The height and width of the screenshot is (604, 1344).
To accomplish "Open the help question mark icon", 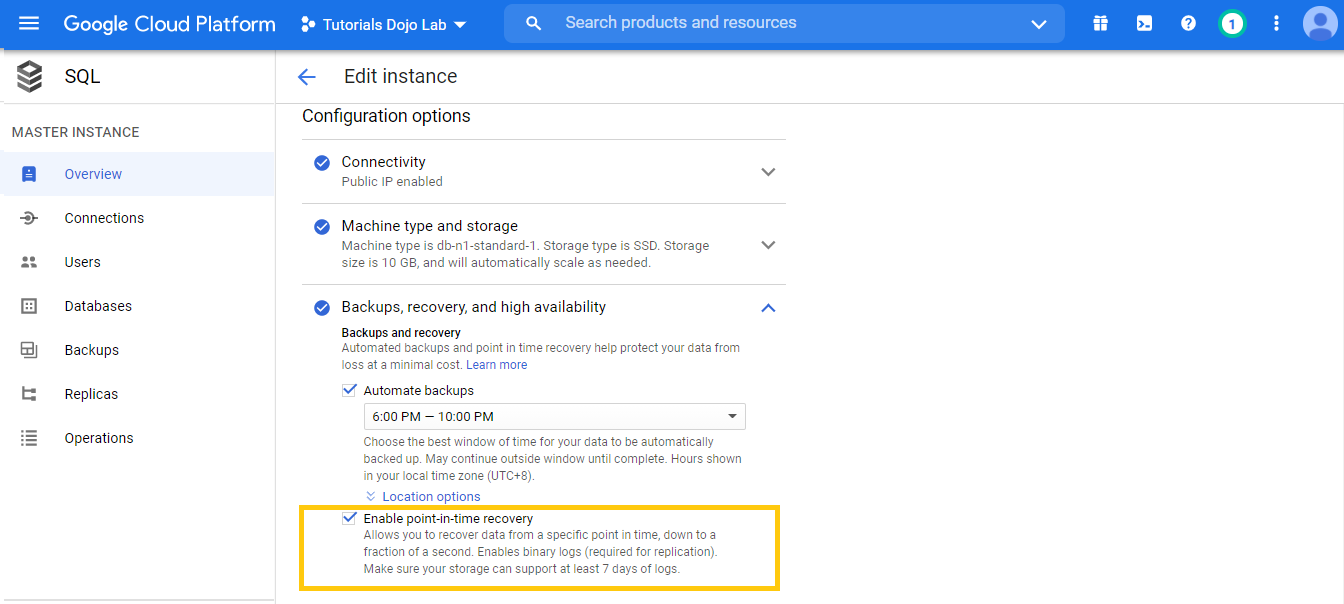I will tap(1188, 23).
